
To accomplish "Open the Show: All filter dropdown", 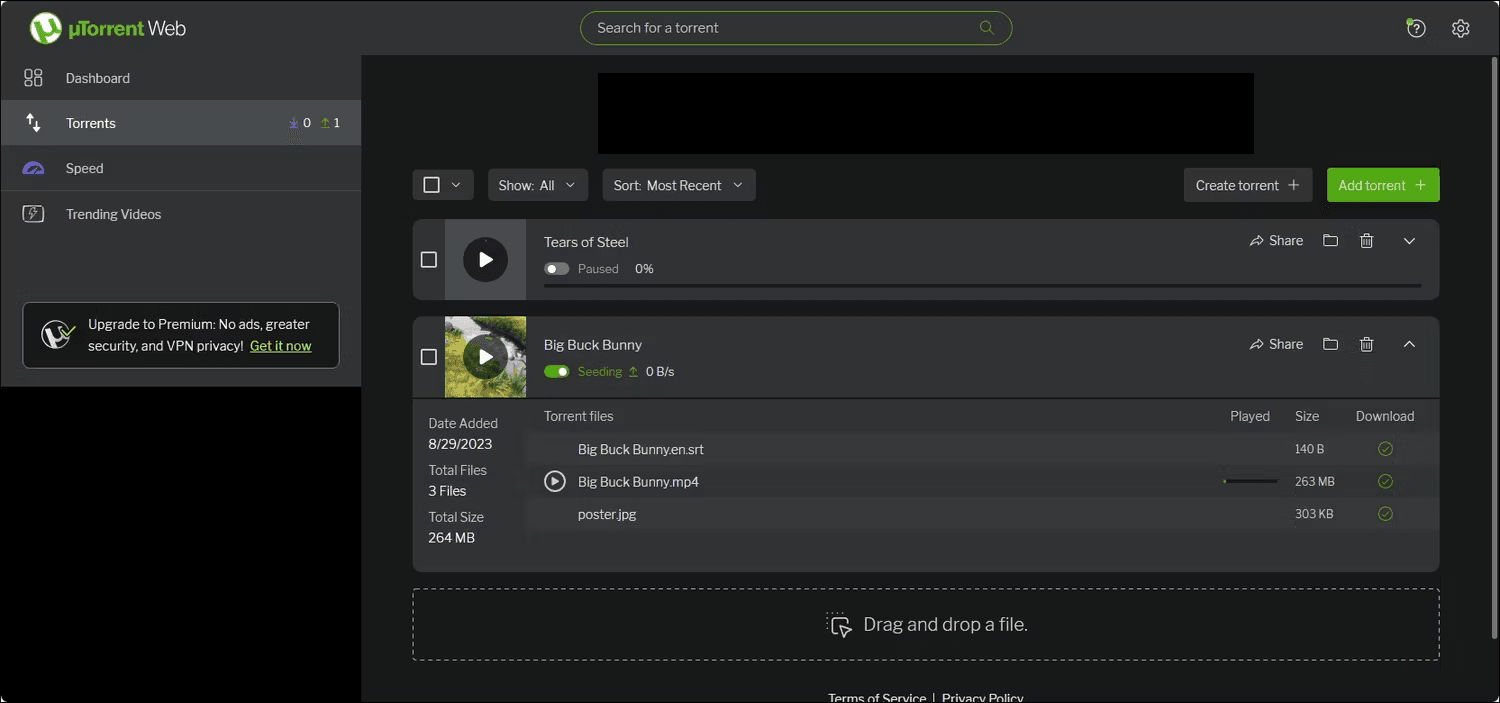I will click(x=538, y=185).
